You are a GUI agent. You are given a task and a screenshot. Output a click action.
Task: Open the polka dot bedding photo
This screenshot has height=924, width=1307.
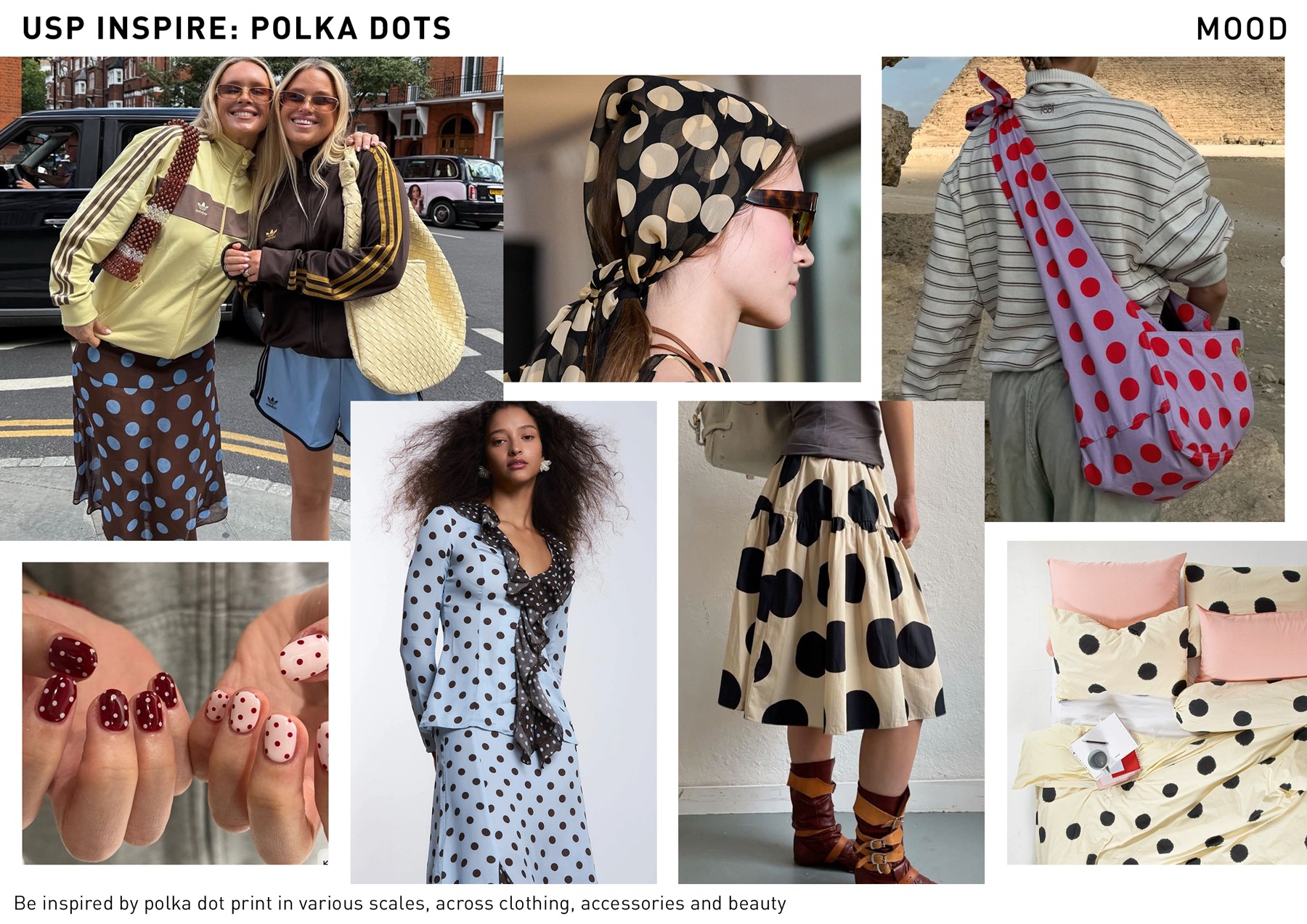(1157, 703)
